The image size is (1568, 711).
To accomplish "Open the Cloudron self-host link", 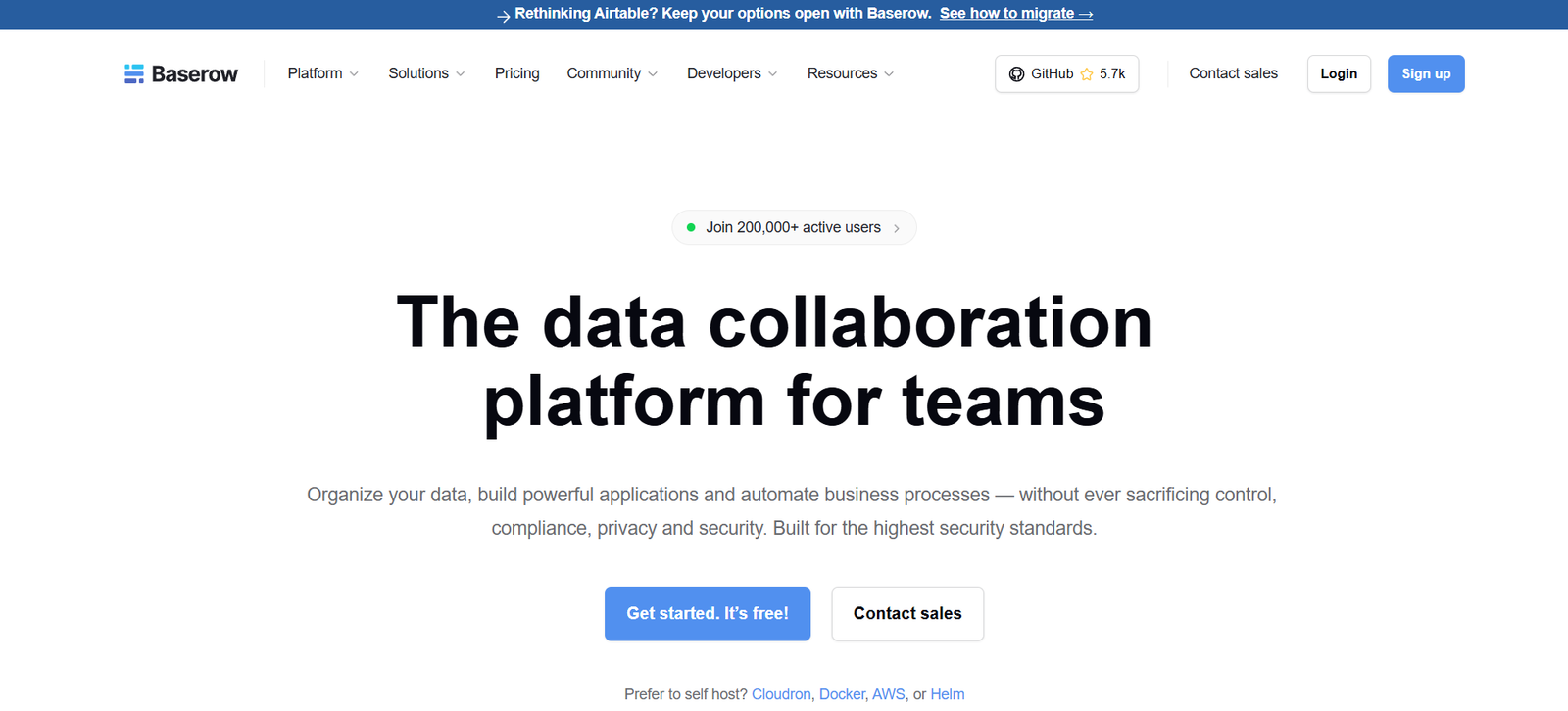I will [x=781, y=694].
